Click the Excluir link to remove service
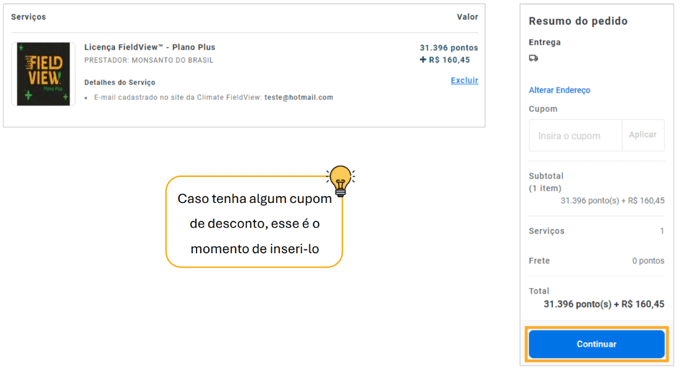Viewport: 688px width, 378px height. pyautogui.click(x=464, y=80)
